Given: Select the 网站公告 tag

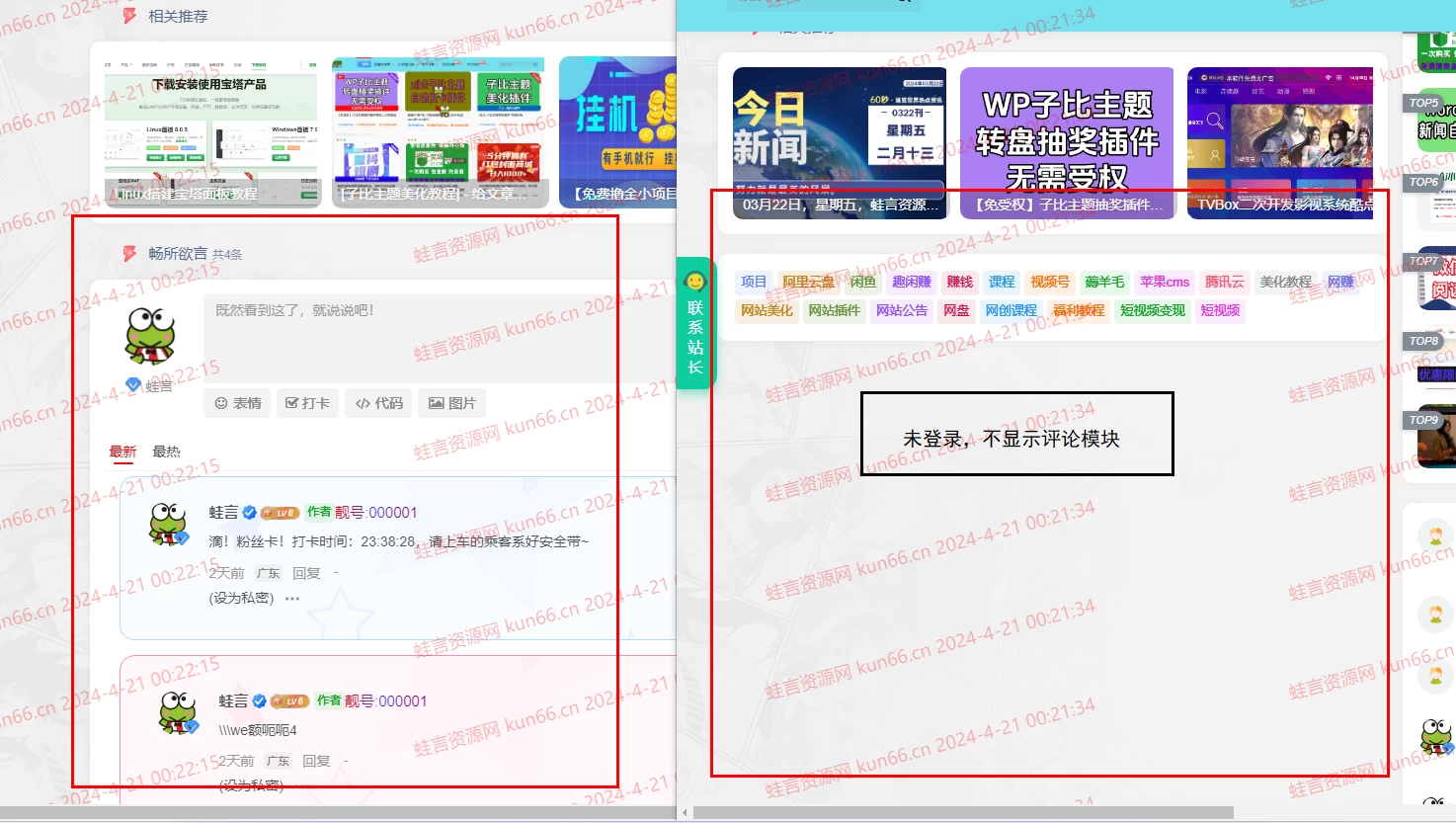Looking at the screenshot, I should pyautogui.click(x=902, y=310).
